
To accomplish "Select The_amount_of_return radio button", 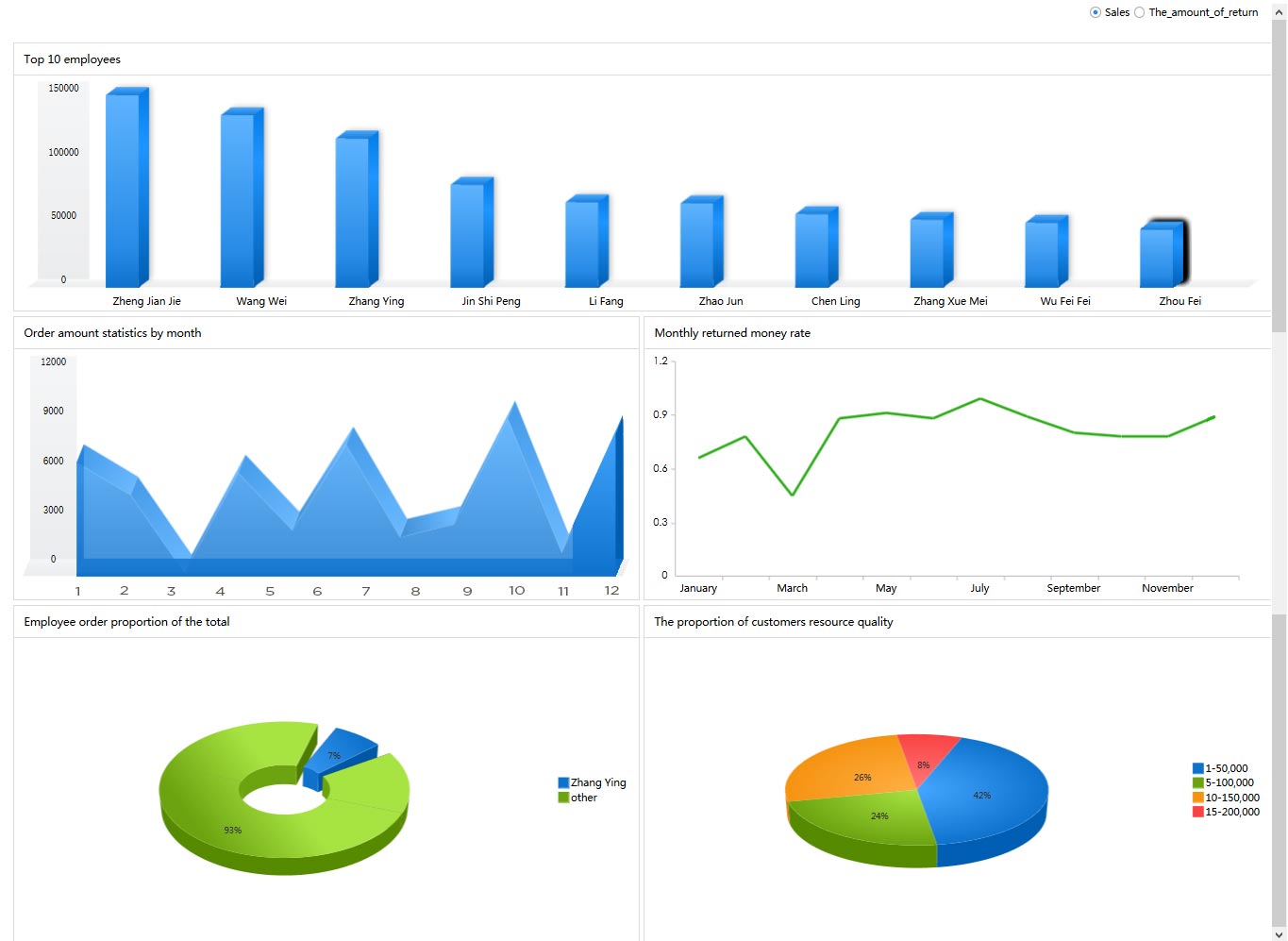I will (x=1140, y=12).
